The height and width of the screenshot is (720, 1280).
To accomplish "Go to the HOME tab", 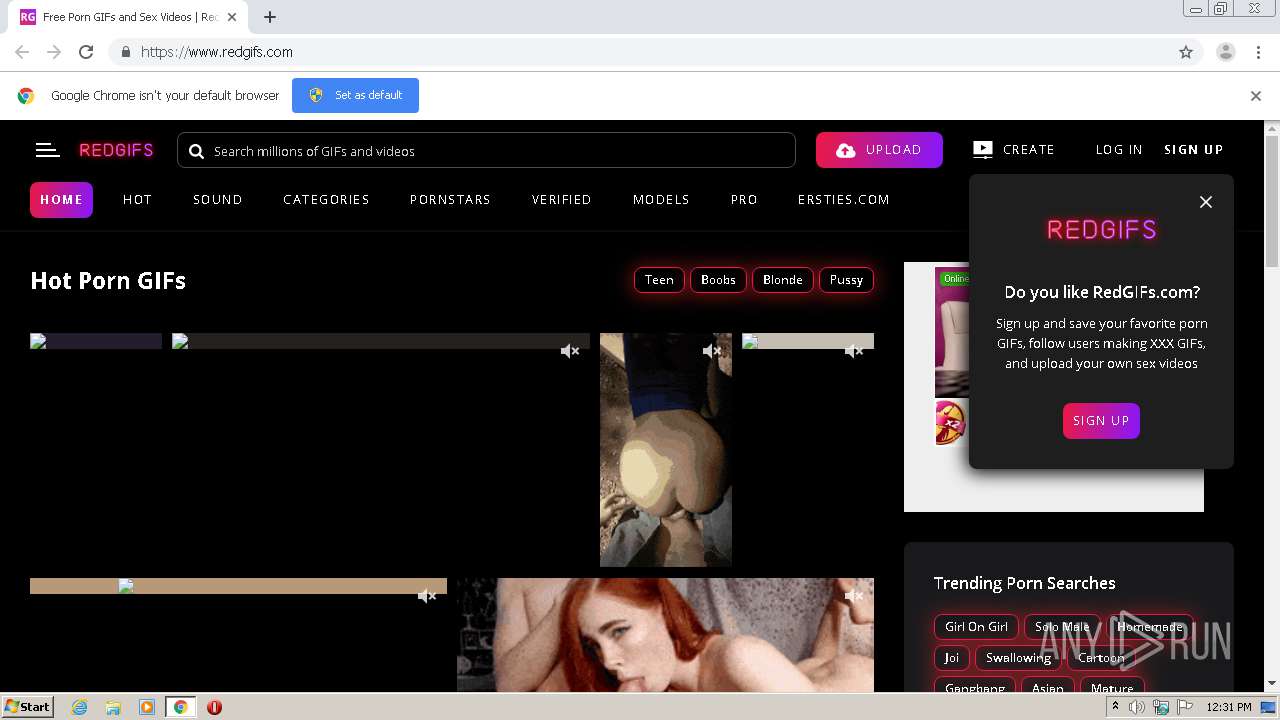I will pos(61,200).
